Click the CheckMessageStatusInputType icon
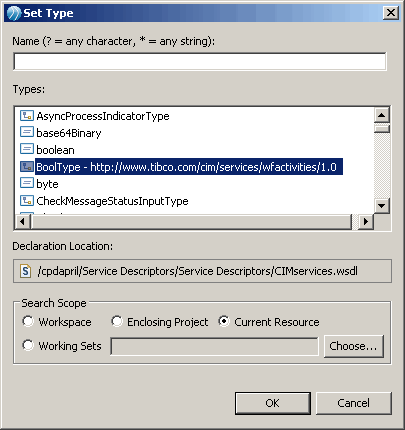Viewport: 405px width, 430px height. click(27, 200)
